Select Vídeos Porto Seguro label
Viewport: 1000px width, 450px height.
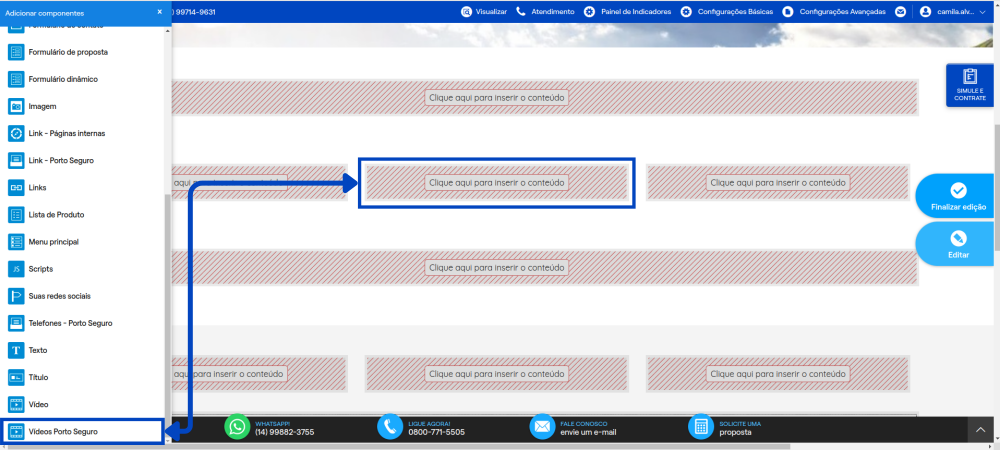pos(63,432)
